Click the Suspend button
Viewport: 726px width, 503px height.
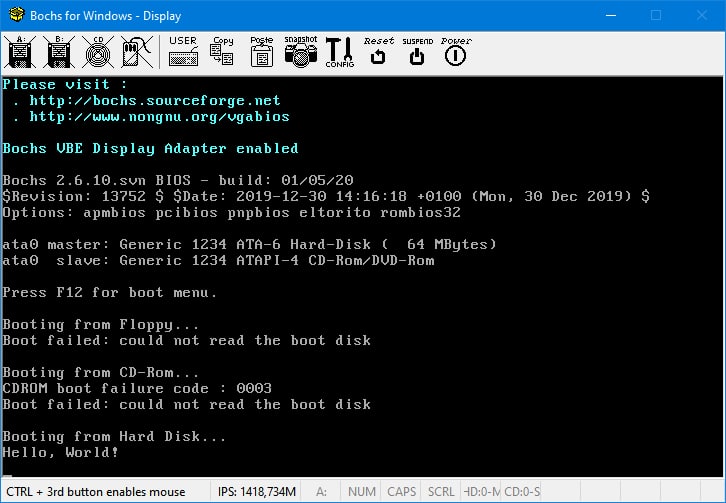pyautogui.click(x=417, y=52)
